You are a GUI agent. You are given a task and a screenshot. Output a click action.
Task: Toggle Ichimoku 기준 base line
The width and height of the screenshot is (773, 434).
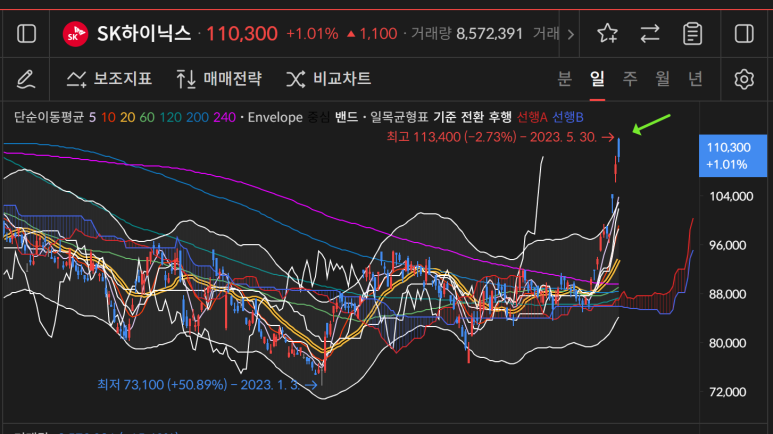coord(445,117)
